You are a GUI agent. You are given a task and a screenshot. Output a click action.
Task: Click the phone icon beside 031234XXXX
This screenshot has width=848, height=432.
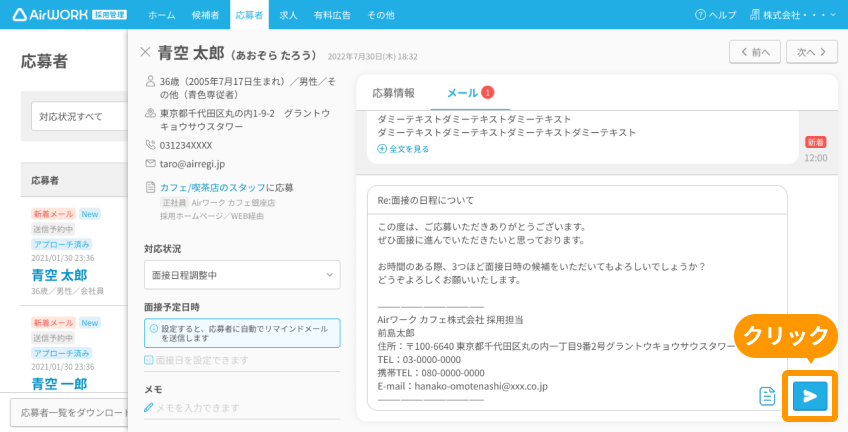[150, 145]
